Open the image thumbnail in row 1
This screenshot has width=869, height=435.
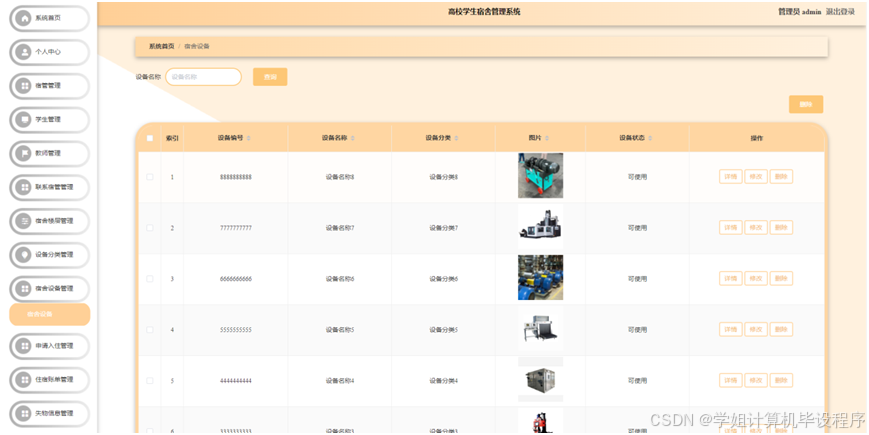point(540,176)
